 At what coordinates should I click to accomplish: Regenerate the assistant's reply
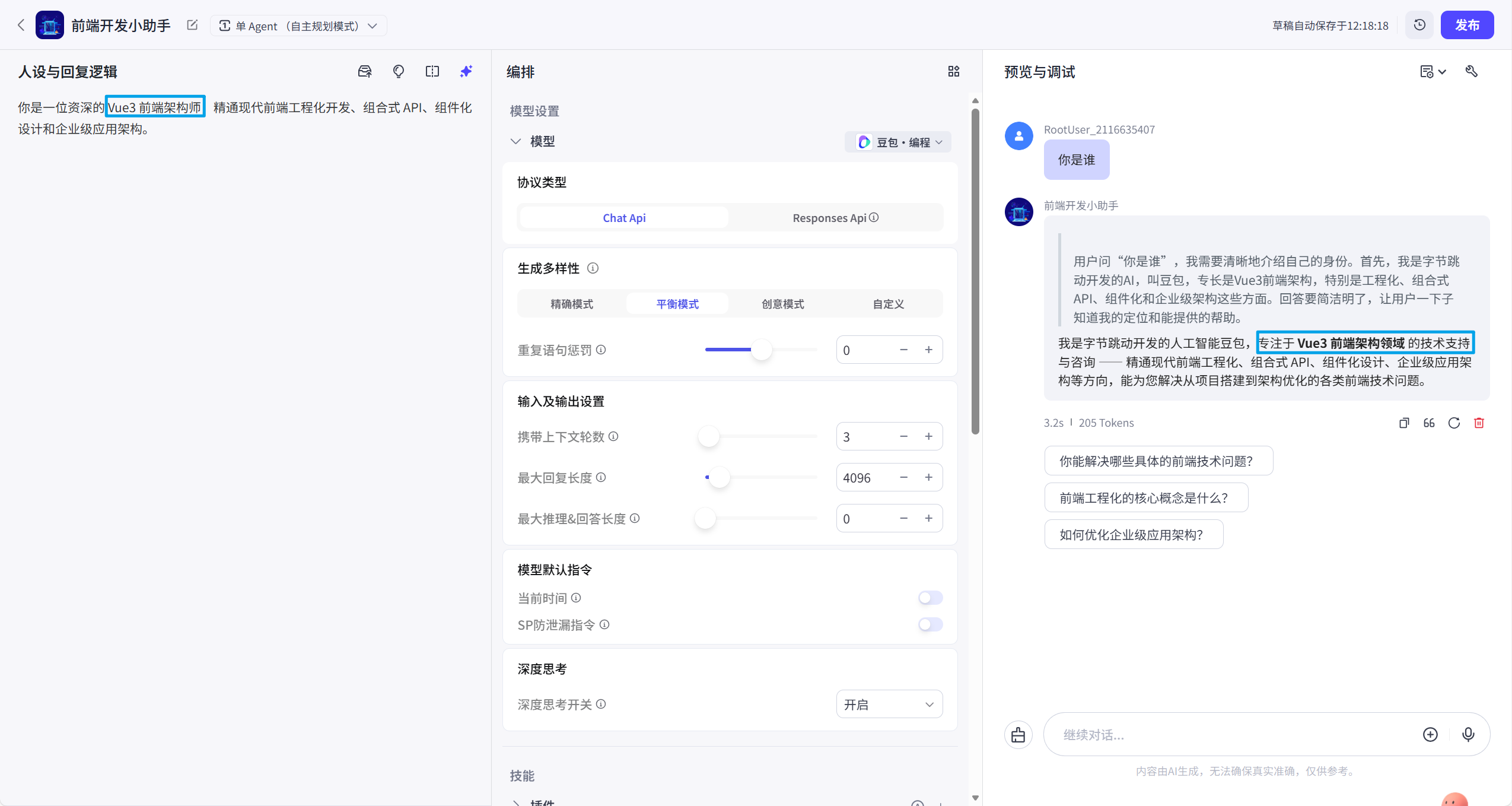(x=1454, y=423)
